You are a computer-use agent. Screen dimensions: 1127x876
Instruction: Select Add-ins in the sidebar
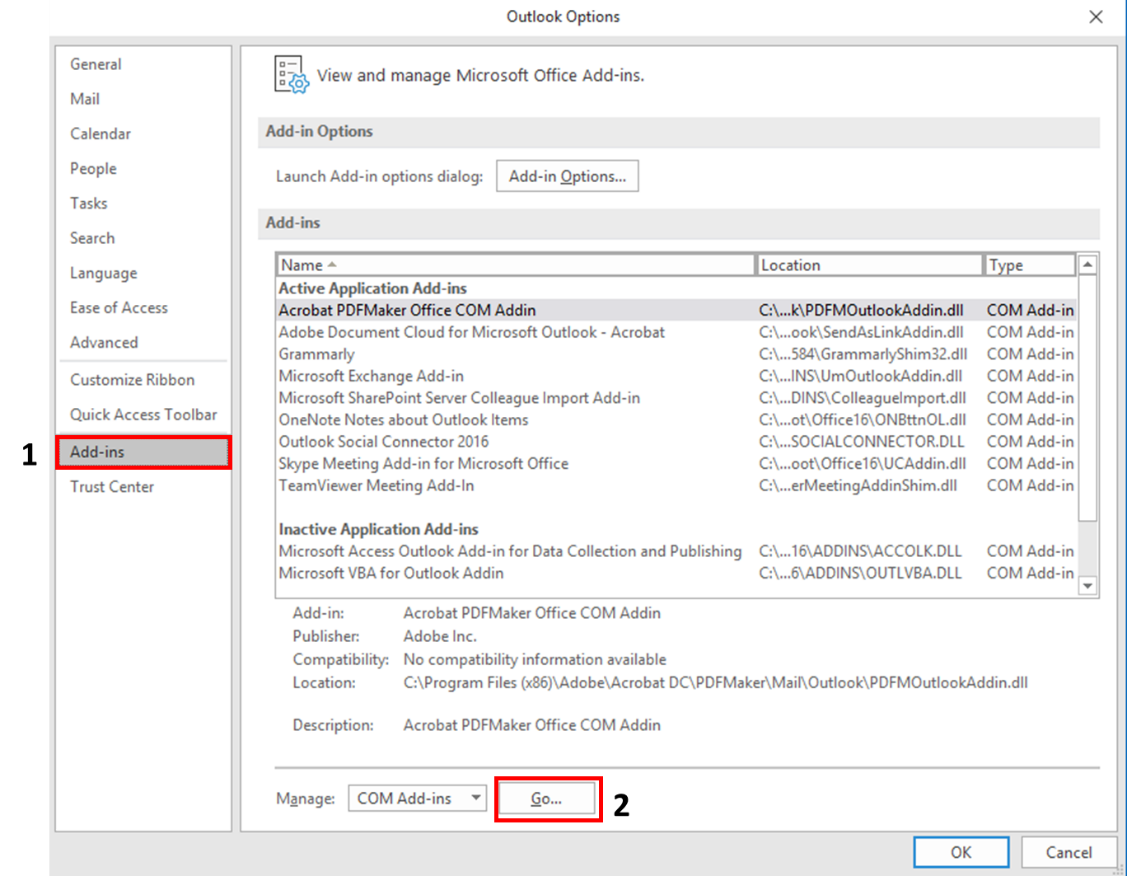point(143,452)
